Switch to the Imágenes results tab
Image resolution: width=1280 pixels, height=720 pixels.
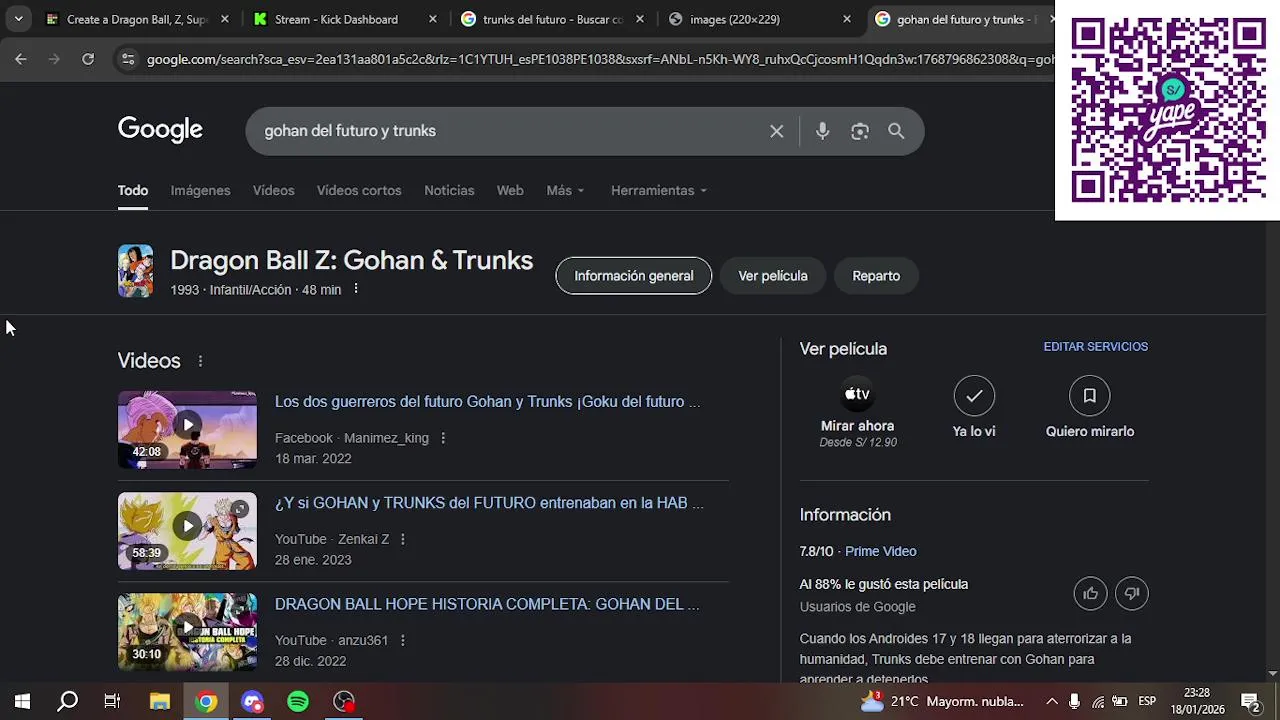point(200,190)
